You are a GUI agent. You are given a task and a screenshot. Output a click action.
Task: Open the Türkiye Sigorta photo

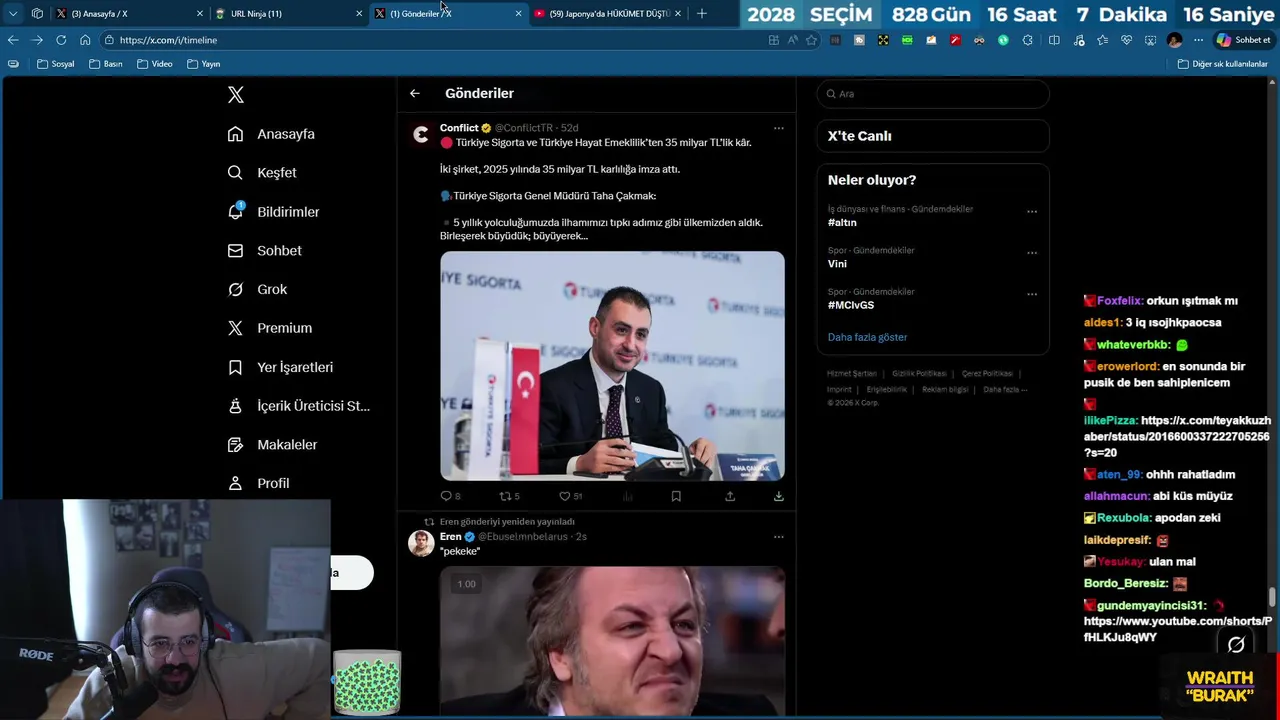click(612, 366)
